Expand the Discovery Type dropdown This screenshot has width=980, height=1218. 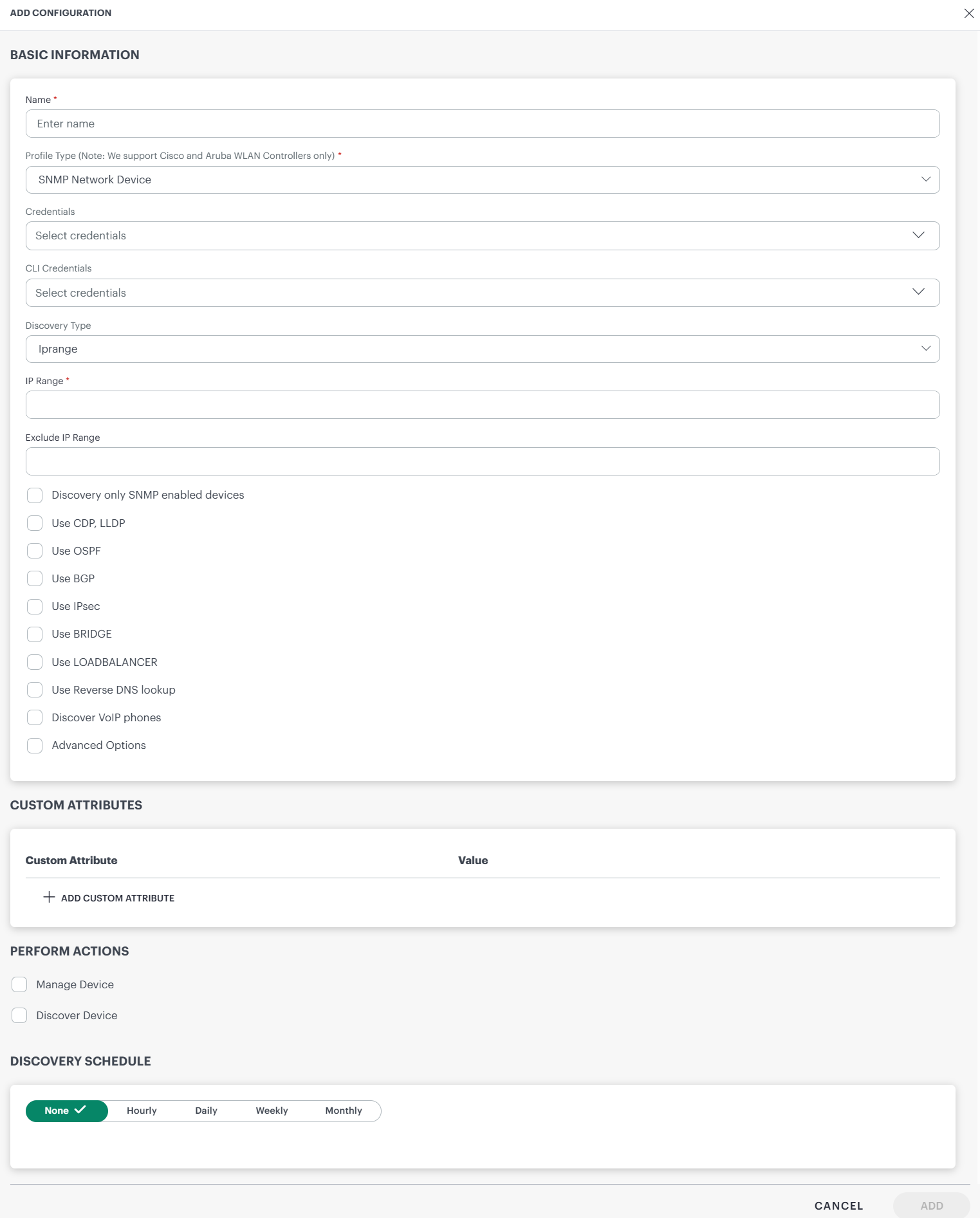click(x=482, y=349)
